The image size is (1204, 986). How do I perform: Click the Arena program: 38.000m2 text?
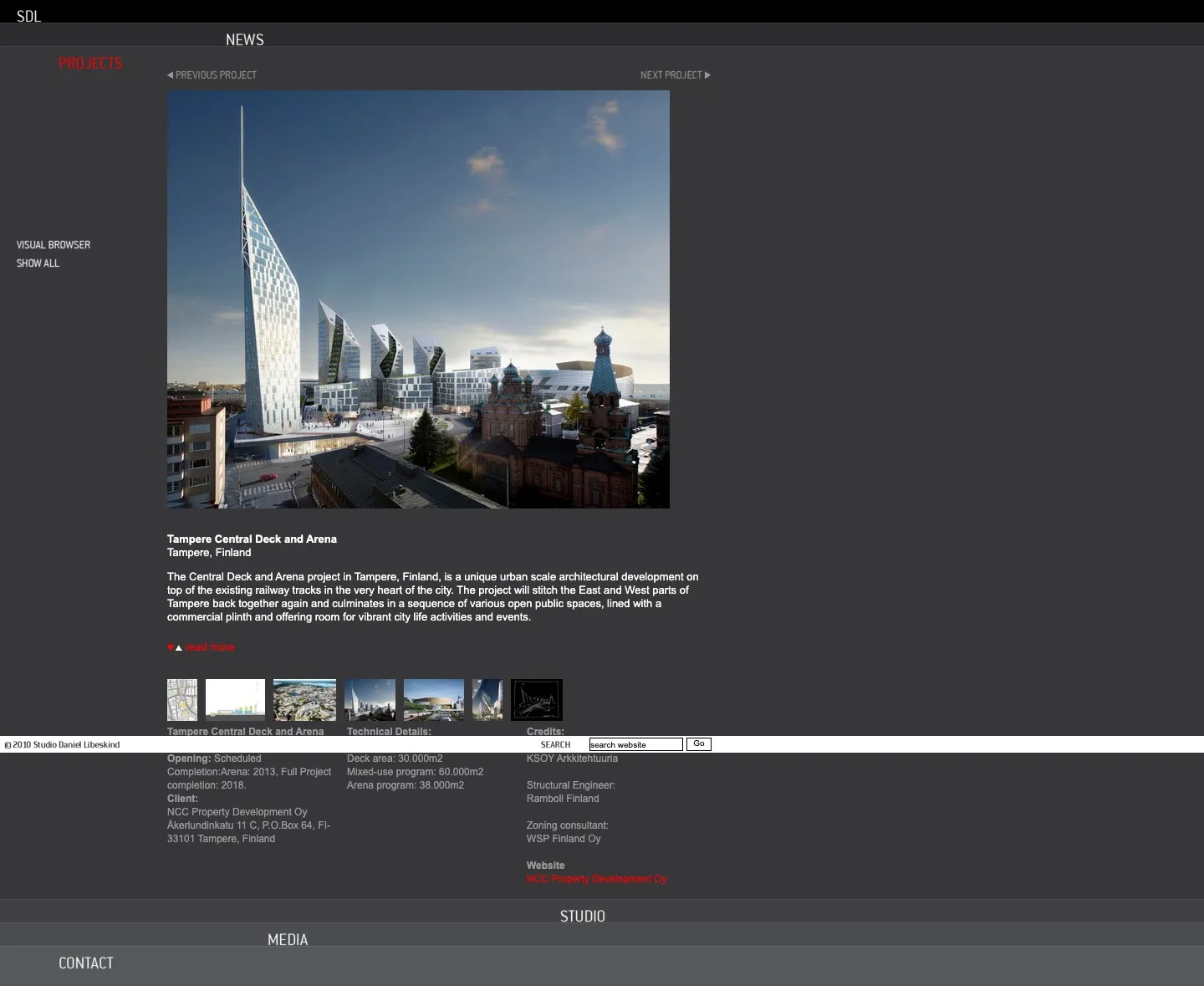[406, 785]
